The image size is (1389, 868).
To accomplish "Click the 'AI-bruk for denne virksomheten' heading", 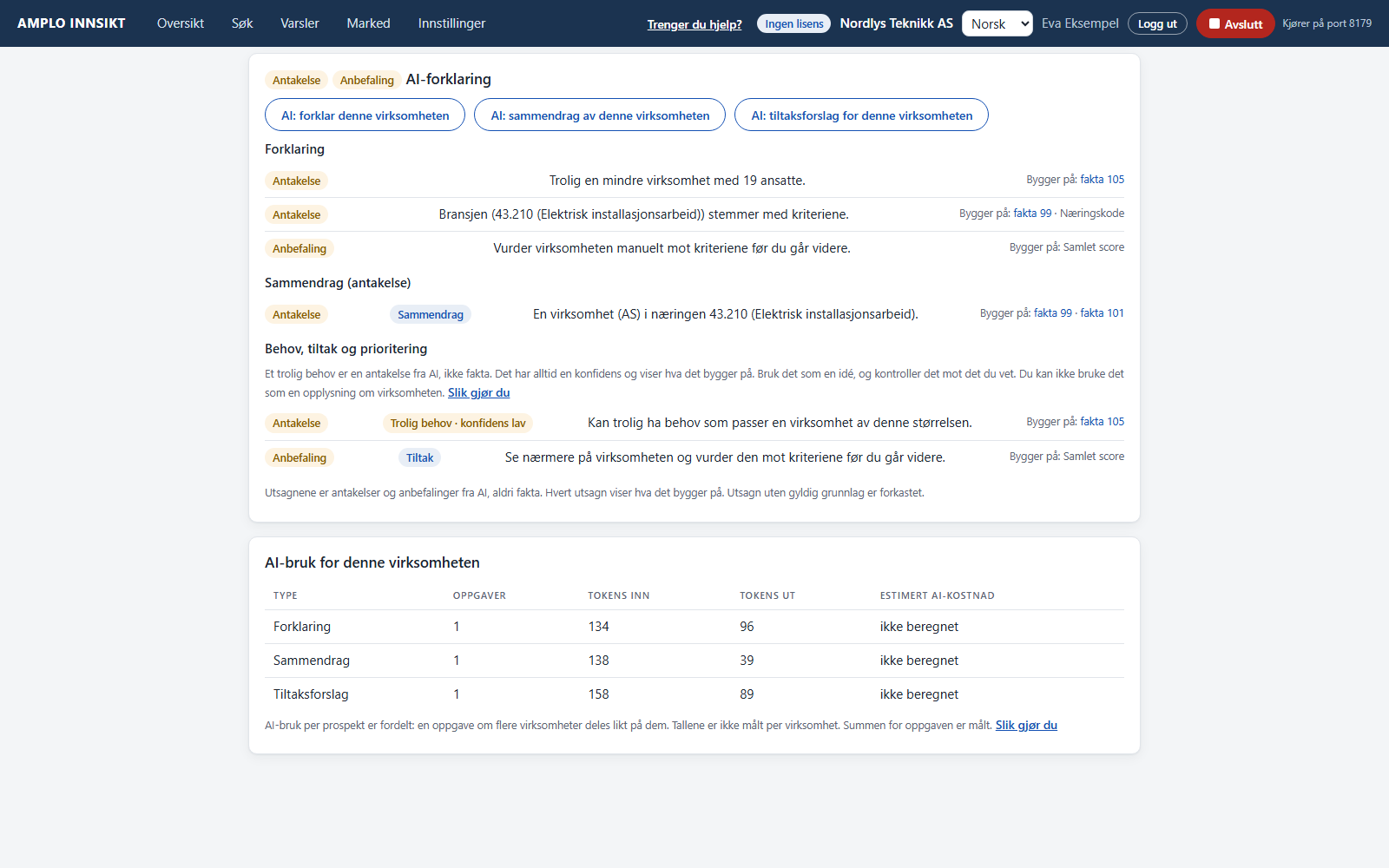I will tap(372, 562).
